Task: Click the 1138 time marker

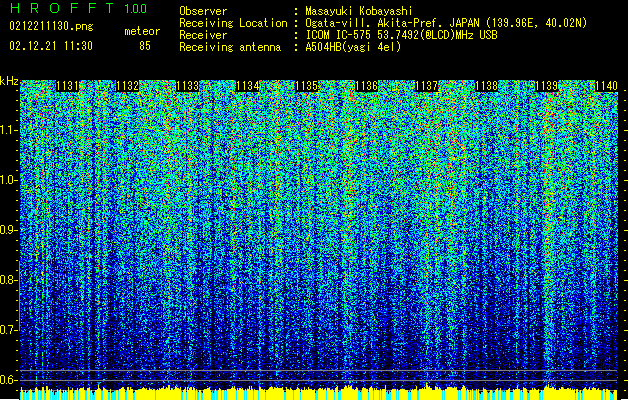Action: 486,86
